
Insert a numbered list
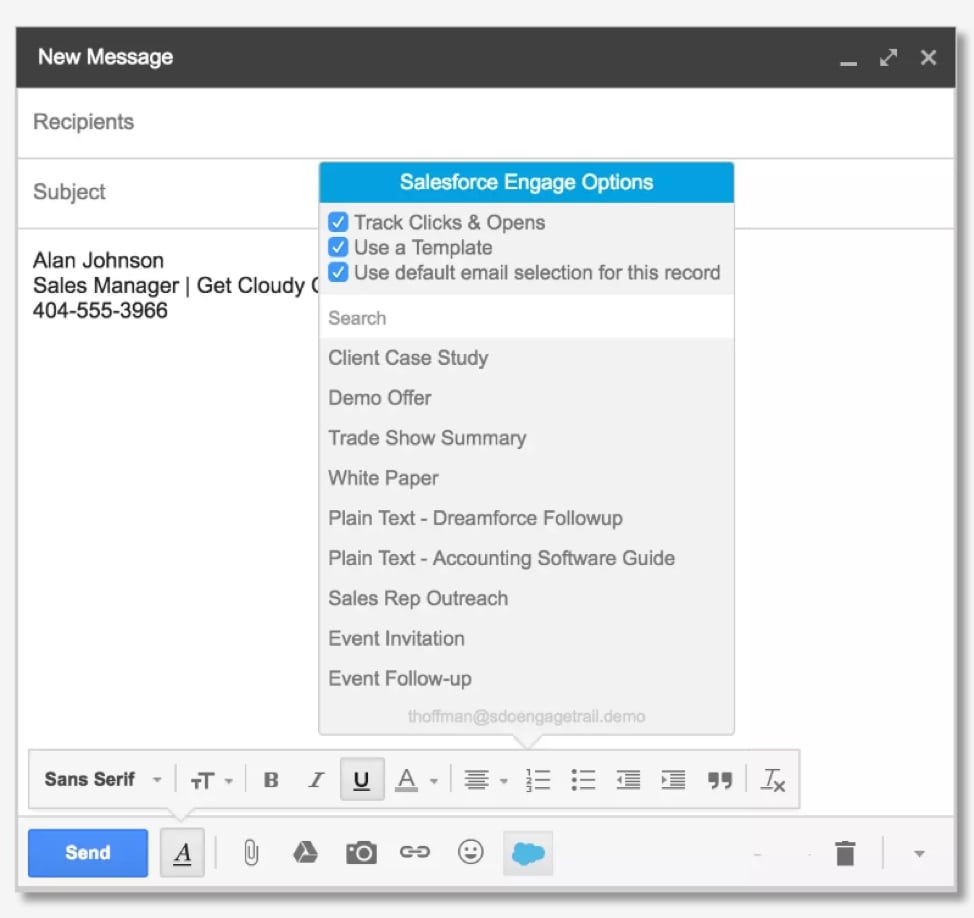click(538, 780)
